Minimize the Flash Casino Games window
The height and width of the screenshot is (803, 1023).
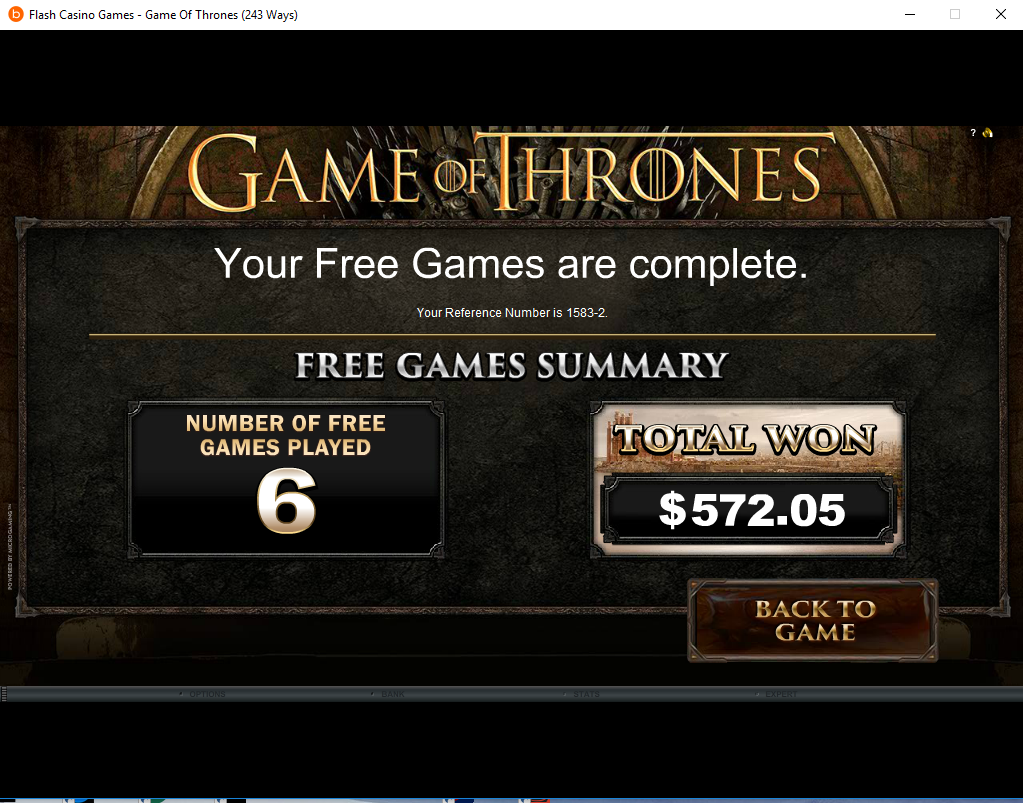click(x=910, y=14)
